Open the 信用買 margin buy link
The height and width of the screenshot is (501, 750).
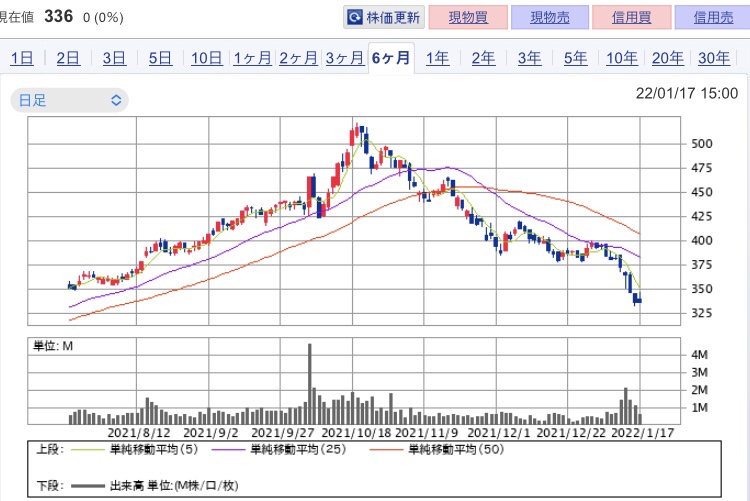pyautogui.click(x=631, y=18)
